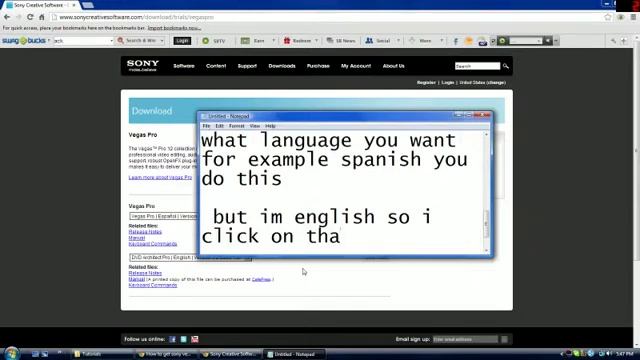Screen dimensions: 640x360
Task: Open Release Notes under DVD Architect dropdown
Action: click(145, 273)
